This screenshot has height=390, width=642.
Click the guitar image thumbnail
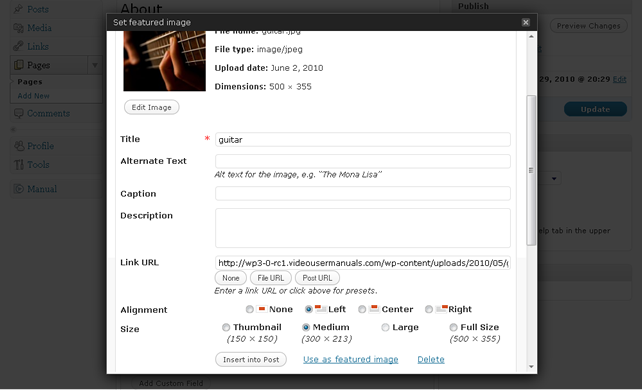click(165, 61)
